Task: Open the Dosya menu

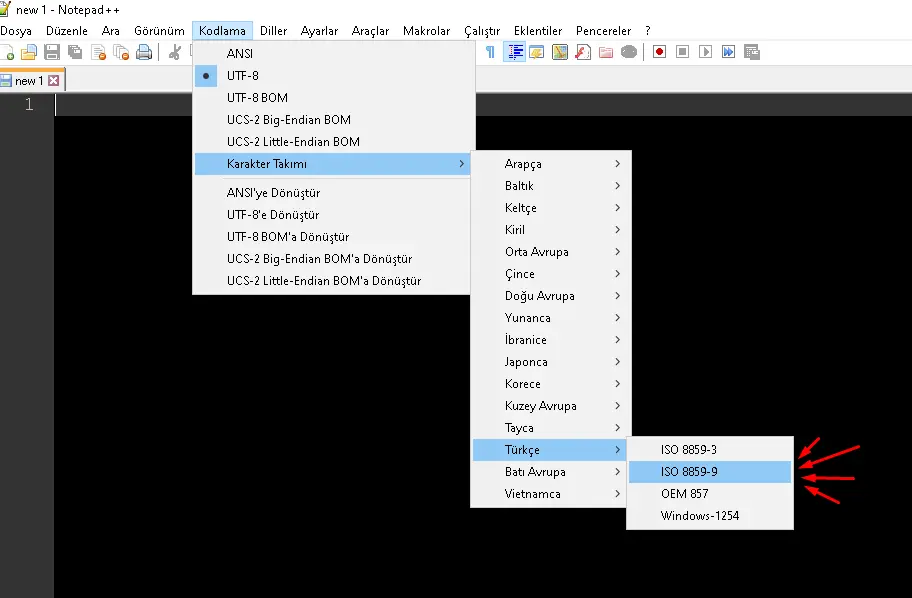Action: click(x=16, y=31)
